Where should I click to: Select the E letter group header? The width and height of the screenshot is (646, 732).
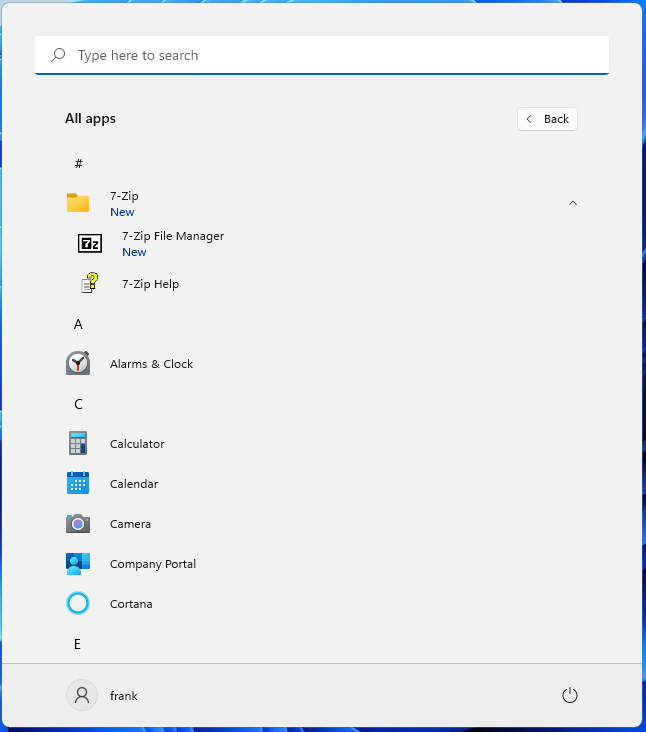(x=77, y=644)
